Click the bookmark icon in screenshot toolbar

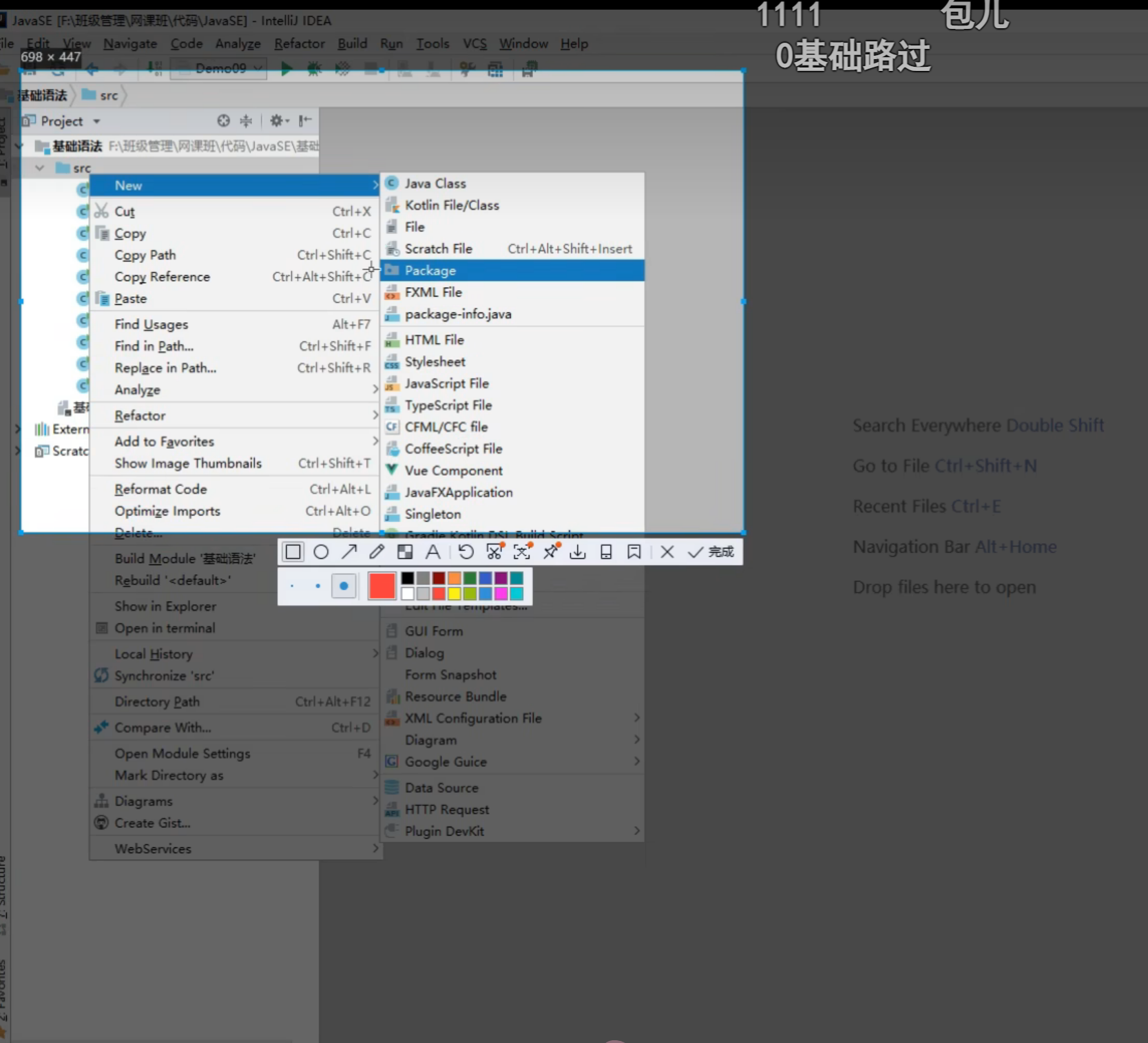pos(634,551)
